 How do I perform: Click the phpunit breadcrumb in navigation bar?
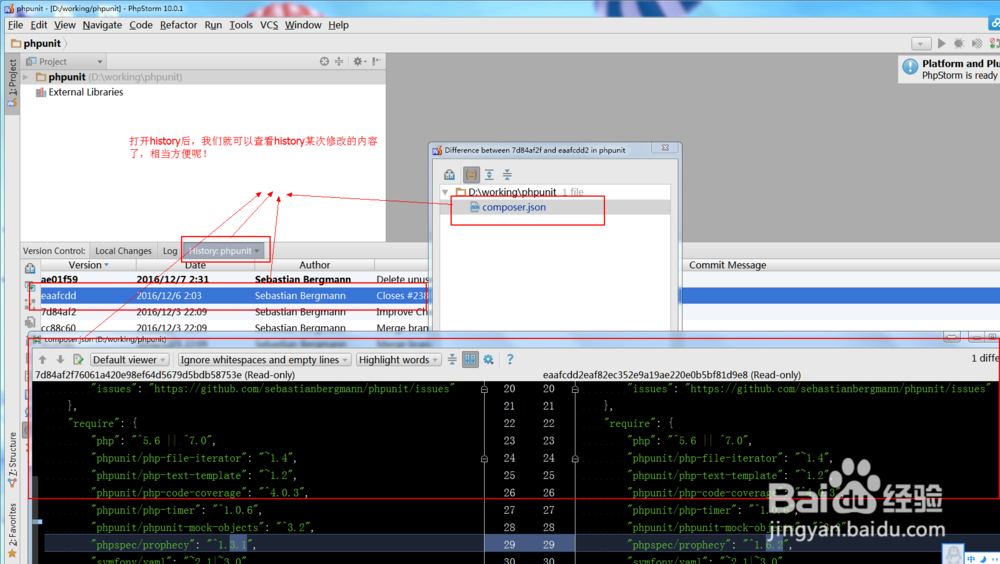point(37,43)
